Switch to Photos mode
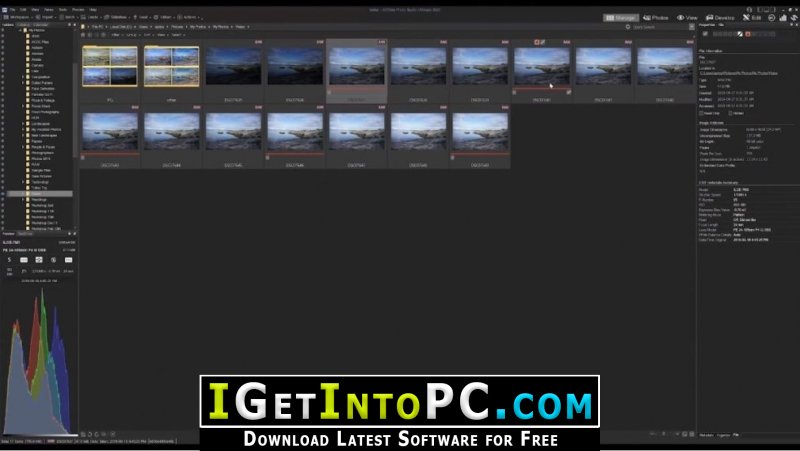This screenshot has width=800, height=451. pos(656,18)
